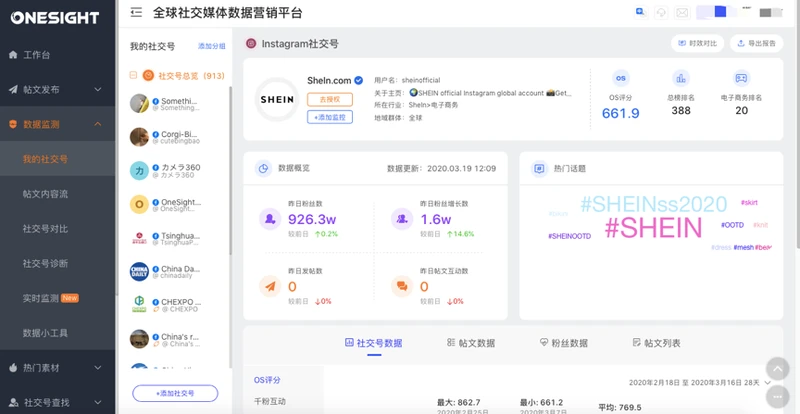Click the 昨日粉丝数 user icon
800x414 pixels.
click(x=270, y=219)
